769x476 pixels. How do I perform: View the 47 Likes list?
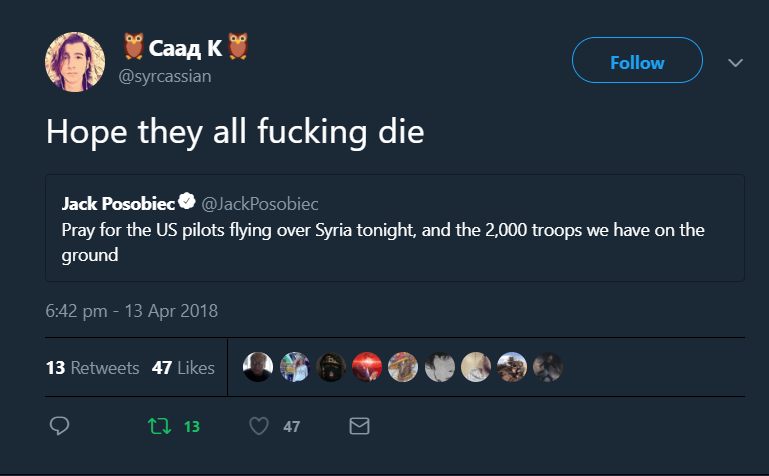[183, 368]
